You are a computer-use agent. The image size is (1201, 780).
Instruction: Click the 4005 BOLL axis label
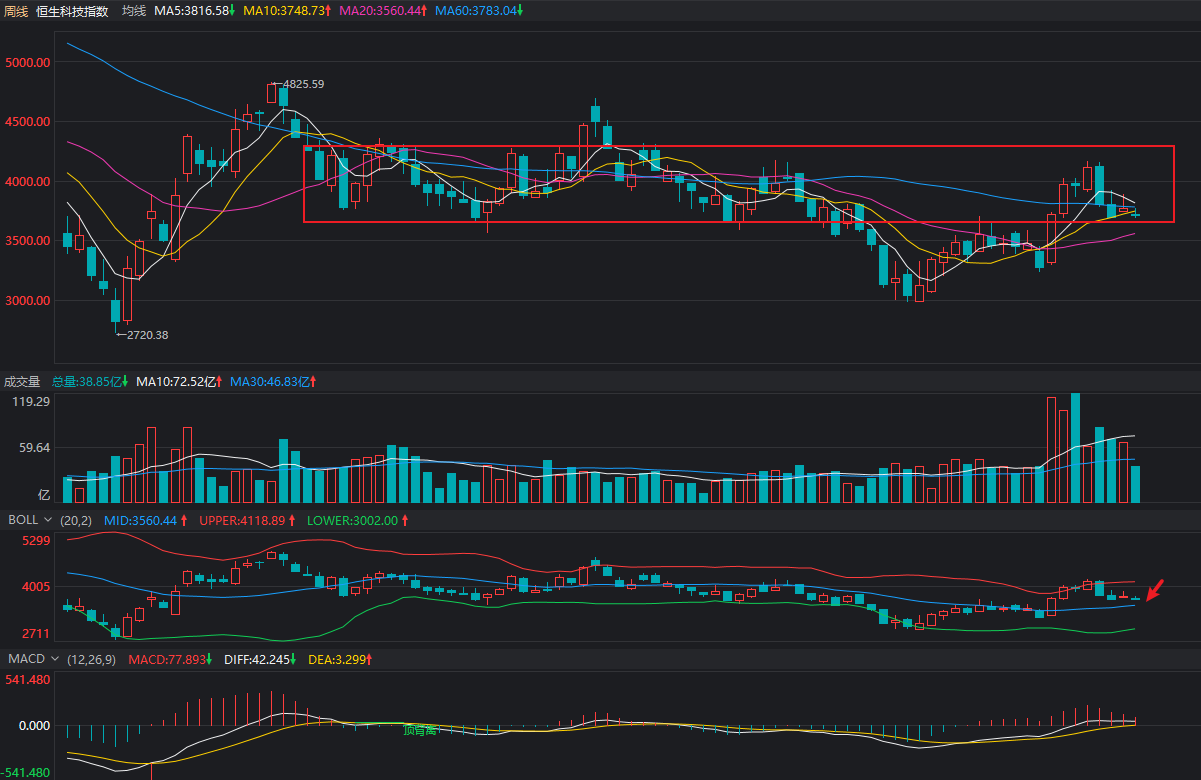(x=36, y=587)
